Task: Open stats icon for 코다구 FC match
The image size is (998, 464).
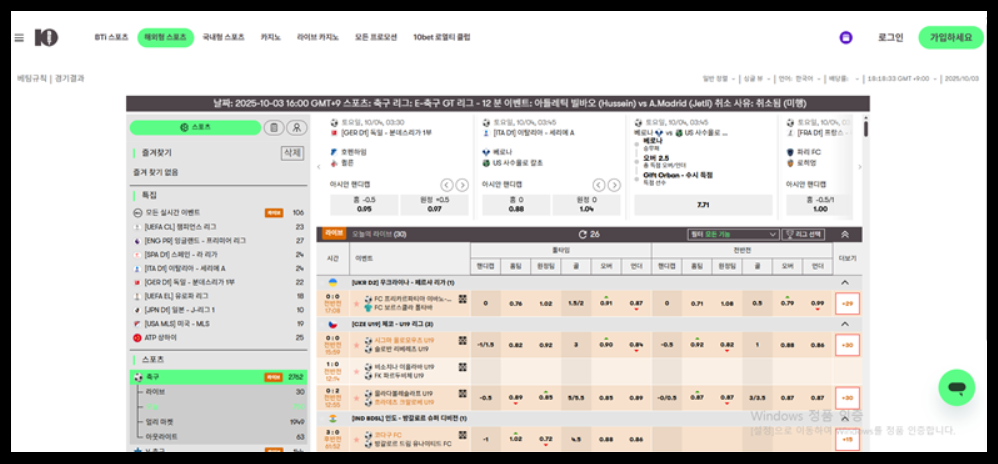Action: pyautogui.click(x=463, y=435)
